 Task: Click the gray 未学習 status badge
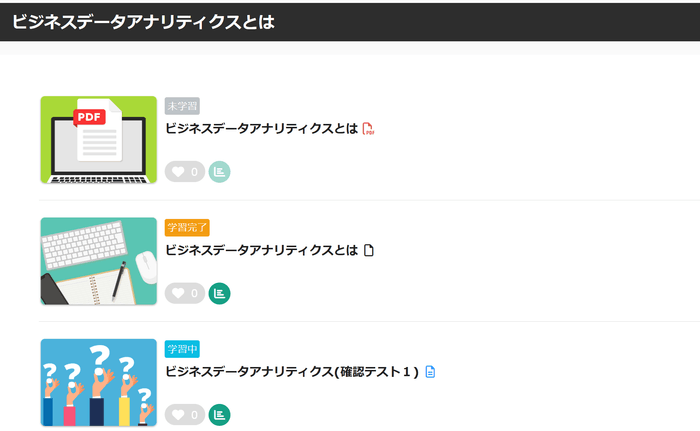click(x=182, y=106)
